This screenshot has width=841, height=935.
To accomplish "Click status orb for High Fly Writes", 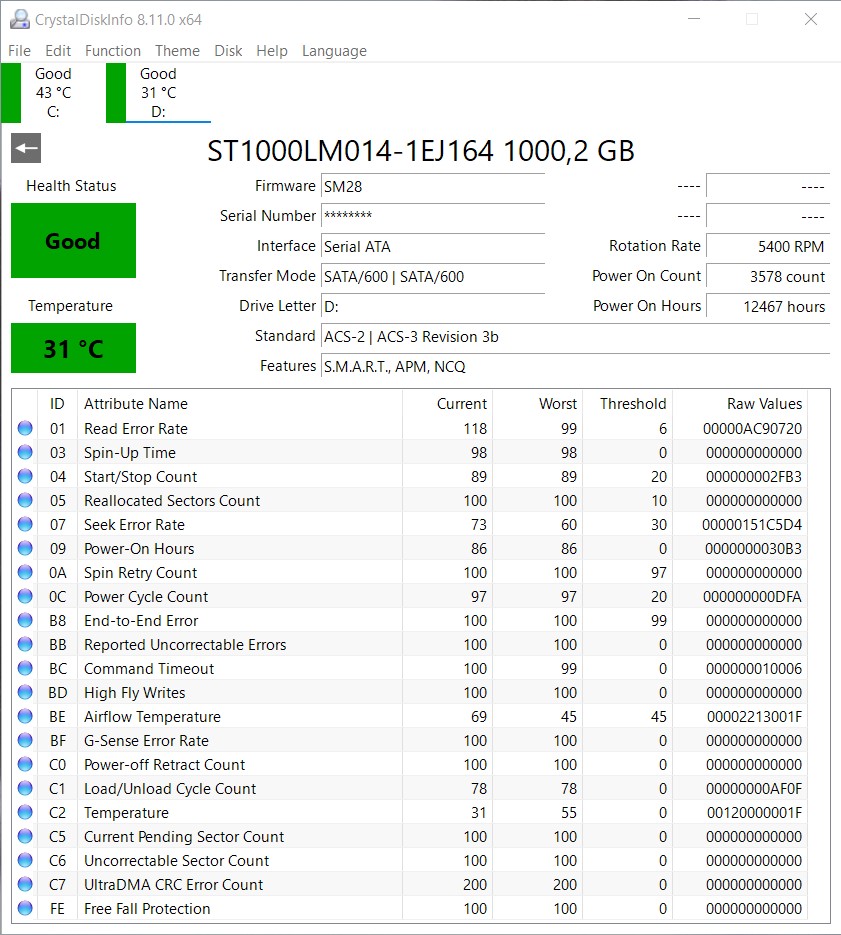I will pos(25,692).
